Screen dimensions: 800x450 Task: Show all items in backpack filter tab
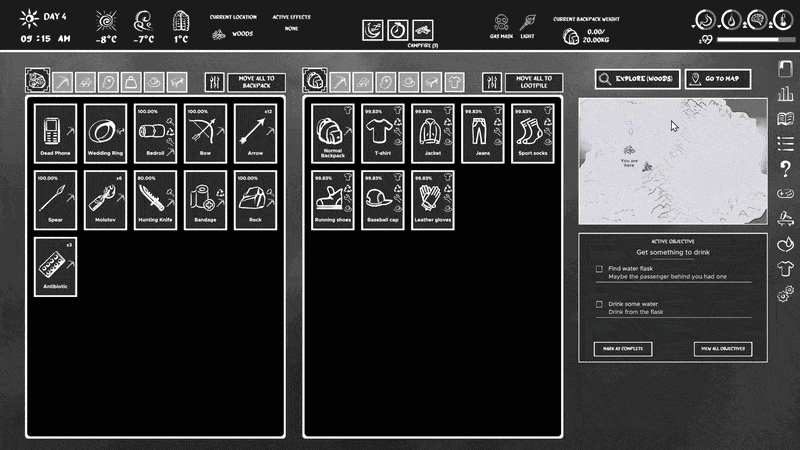click(315, 81)
